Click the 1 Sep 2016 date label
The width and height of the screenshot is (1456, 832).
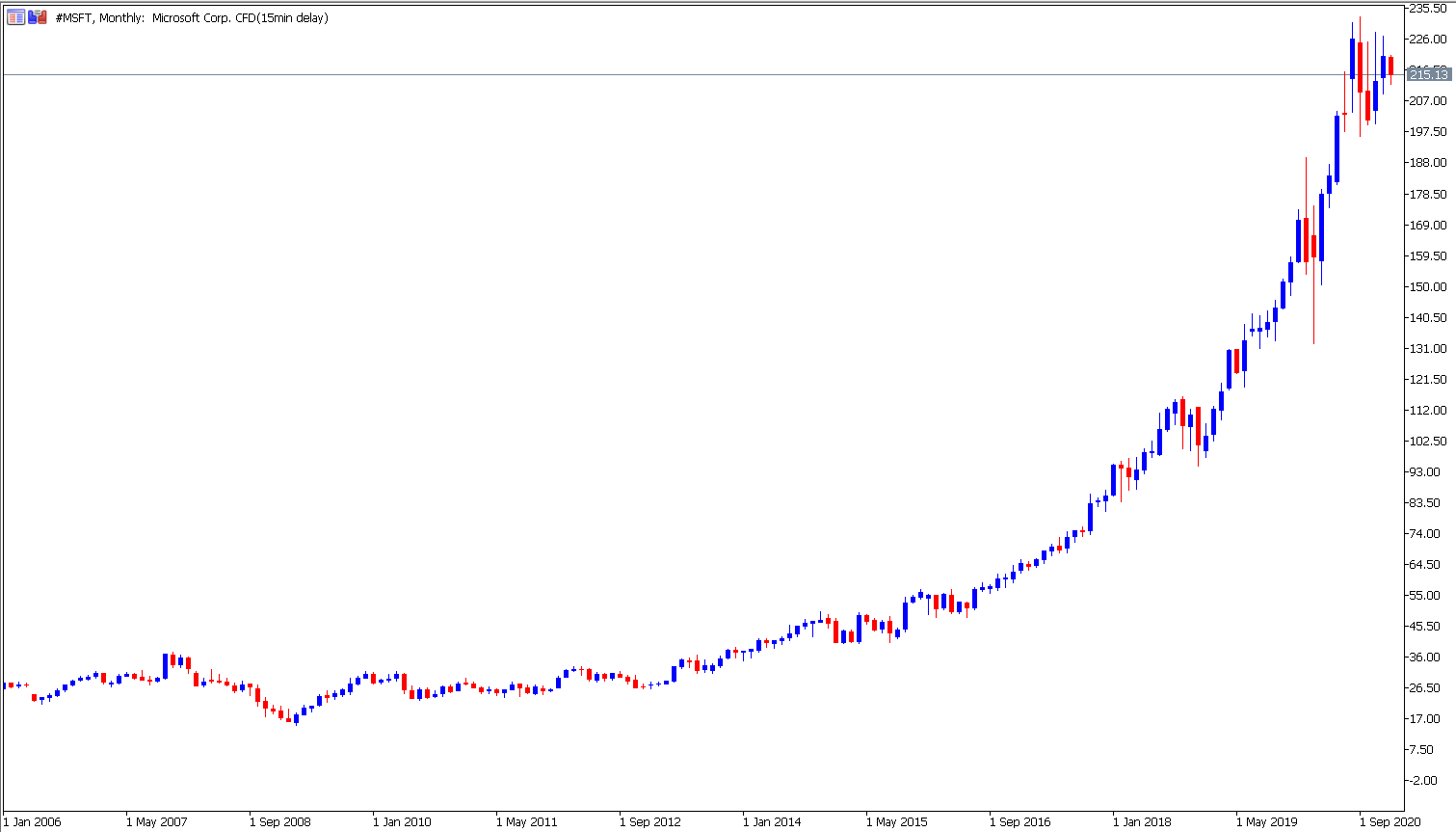1019,821
